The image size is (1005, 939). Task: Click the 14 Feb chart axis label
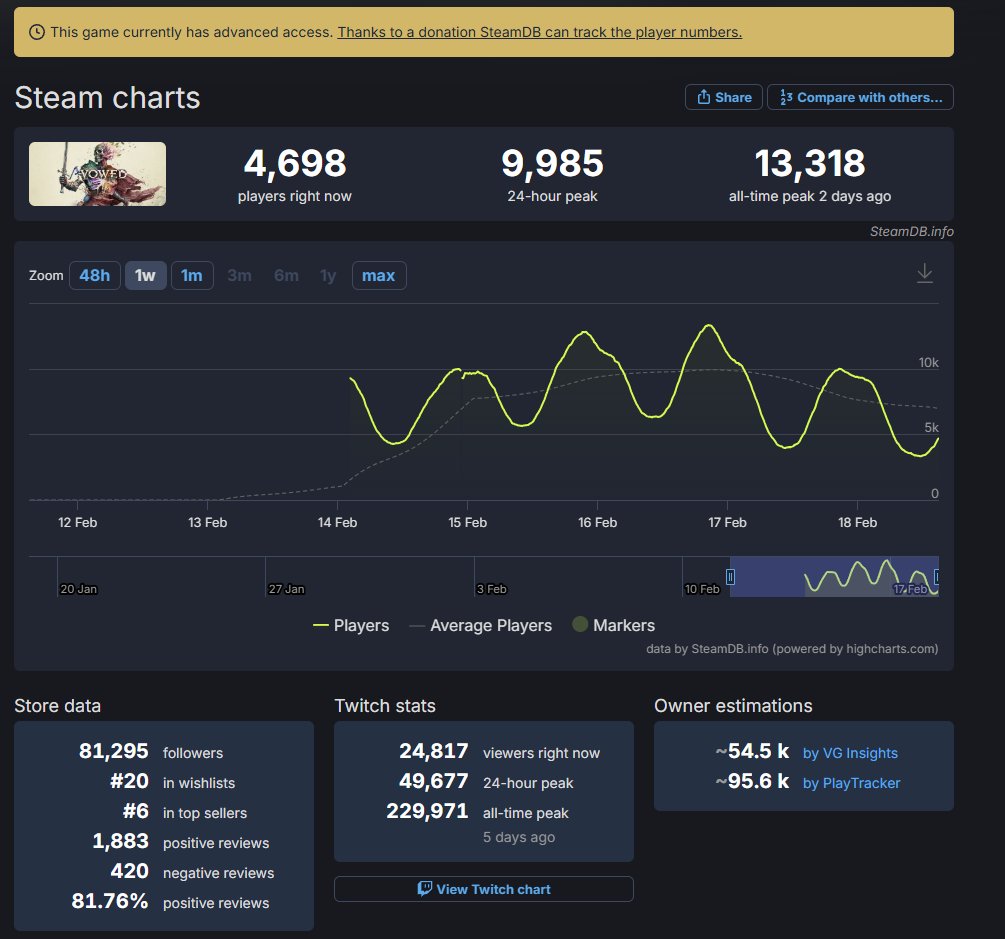pos(337,522)
